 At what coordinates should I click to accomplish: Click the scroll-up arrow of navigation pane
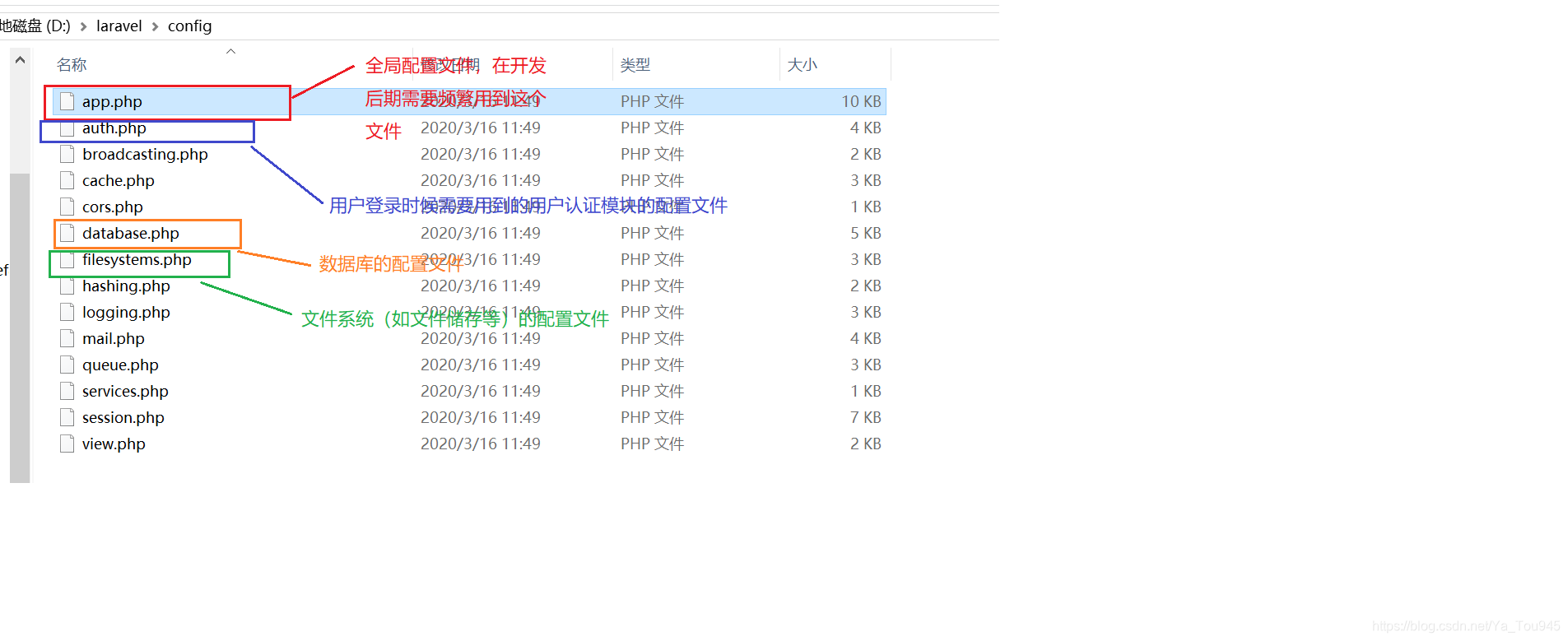(20, 59)
